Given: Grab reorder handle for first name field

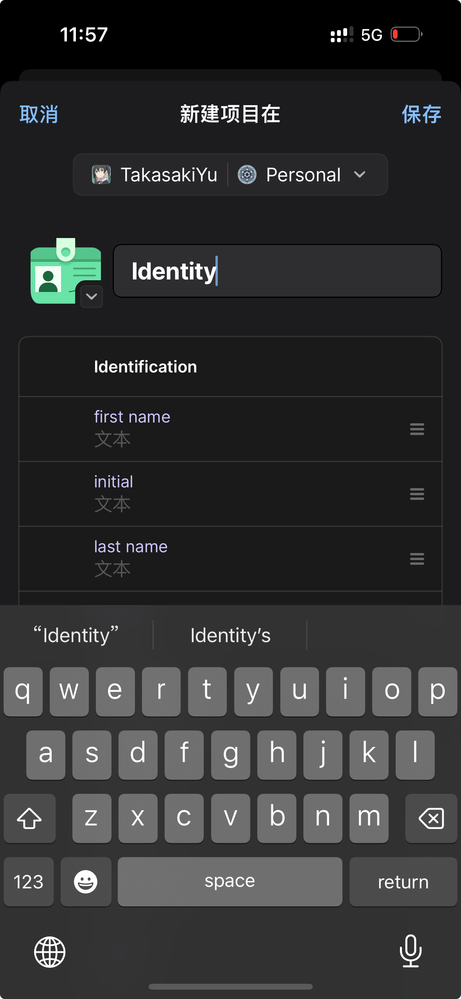Looking at the screenshot, I should coord(417,429).
